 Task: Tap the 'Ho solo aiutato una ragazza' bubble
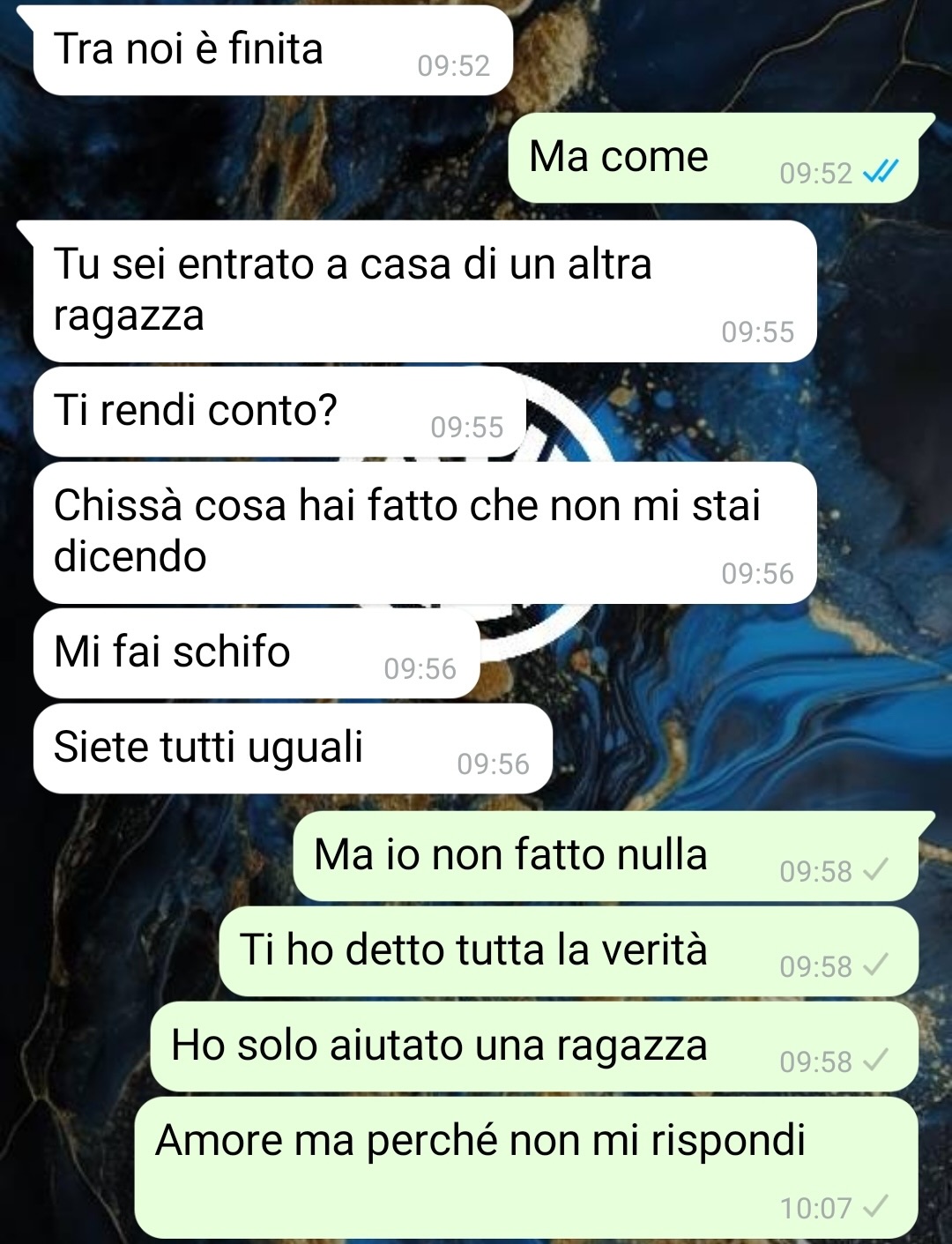534,1047
